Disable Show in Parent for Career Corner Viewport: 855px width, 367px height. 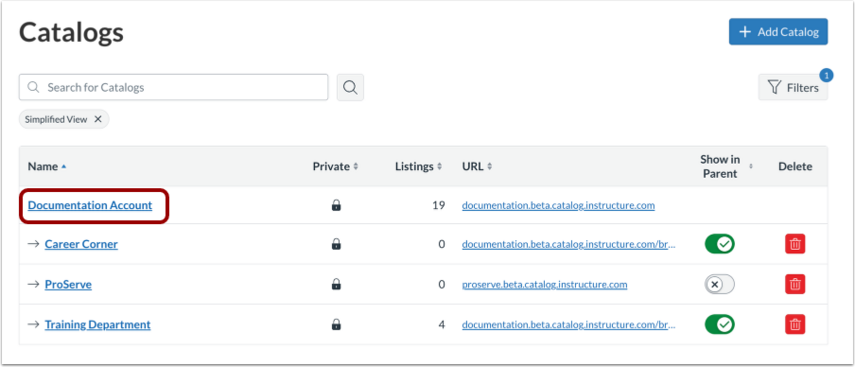pyautogui.click(x=719, y=244)
